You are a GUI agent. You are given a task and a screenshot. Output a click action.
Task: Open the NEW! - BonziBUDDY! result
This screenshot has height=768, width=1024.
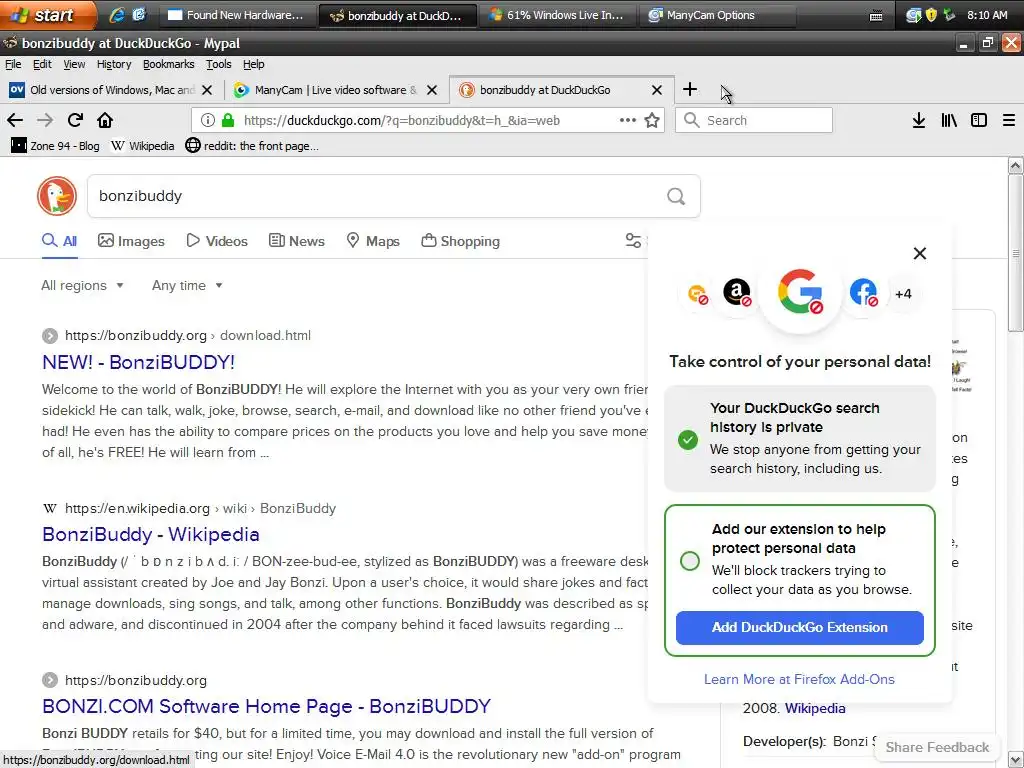coord(138,362)
